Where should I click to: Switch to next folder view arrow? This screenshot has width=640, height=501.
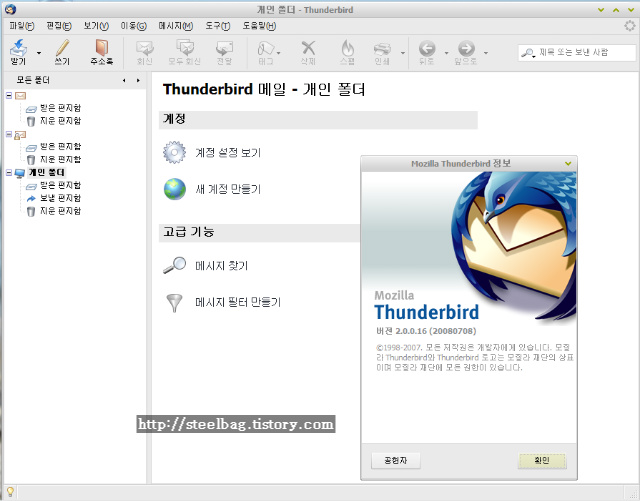[x=138, y=80]
